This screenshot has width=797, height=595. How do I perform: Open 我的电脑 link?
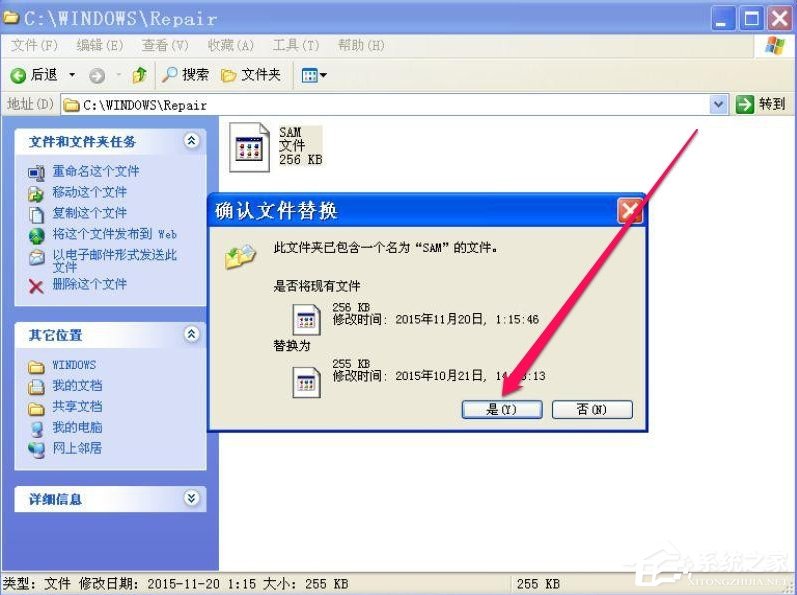[77, 427]
